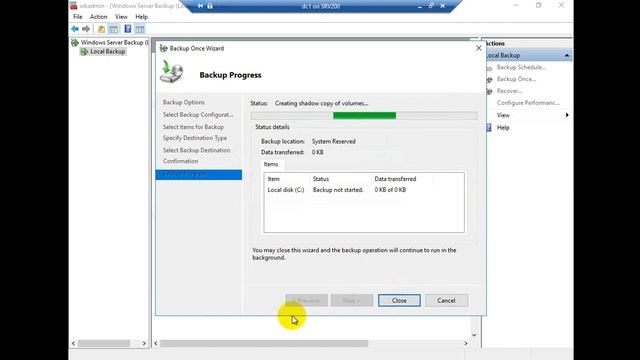Collapse Local Backup section header arrow
The width and height of the screenshot is (640, 360).
[x=567, y=55]
